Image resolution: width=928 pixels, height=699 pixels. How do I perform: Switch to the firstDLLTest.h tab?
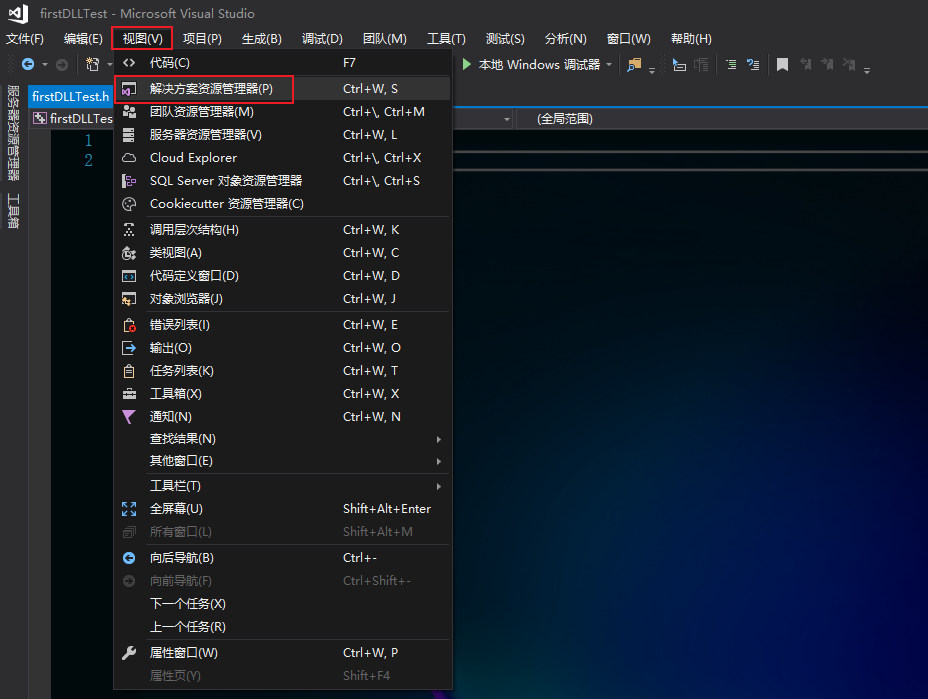pos(70,97)
